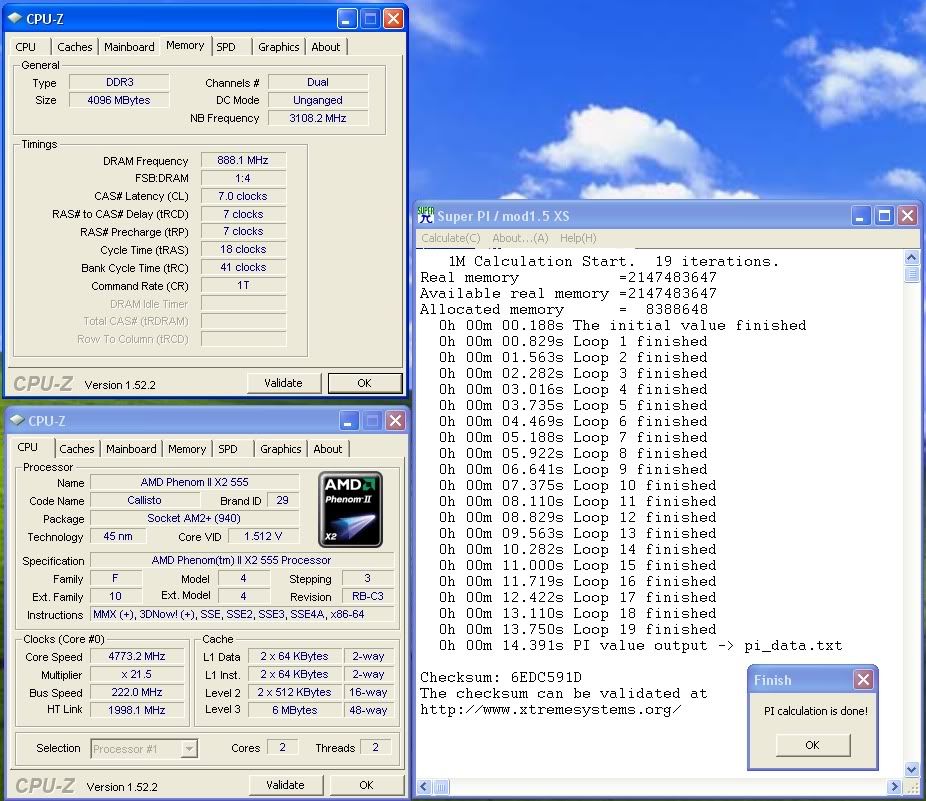This screenshot has height=801, width=926.
Task: Click the Size 4096 MBytes field
Action: click(x=119, y=100)
